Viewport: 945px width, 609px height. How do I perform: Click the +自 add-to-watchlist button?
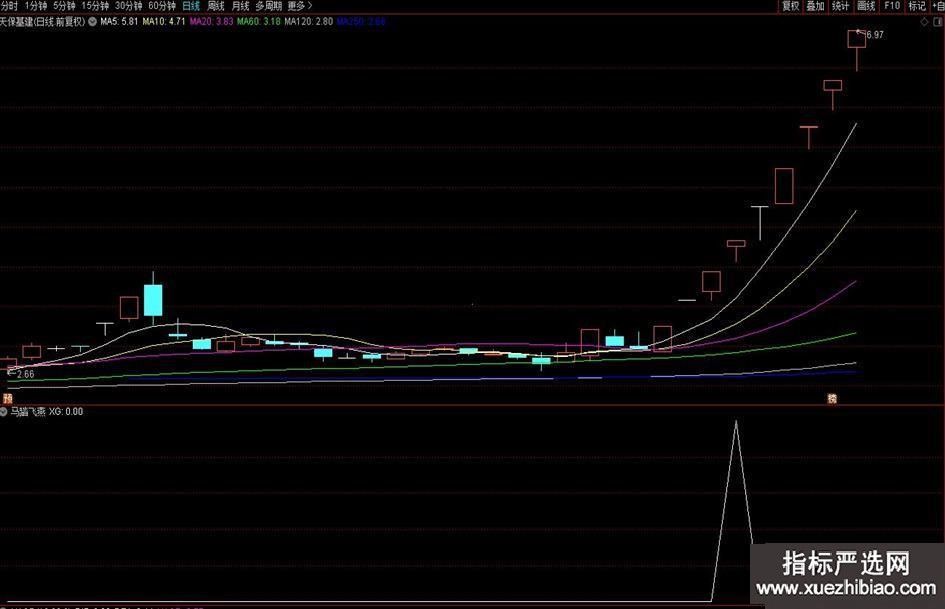tap(938, 6)
